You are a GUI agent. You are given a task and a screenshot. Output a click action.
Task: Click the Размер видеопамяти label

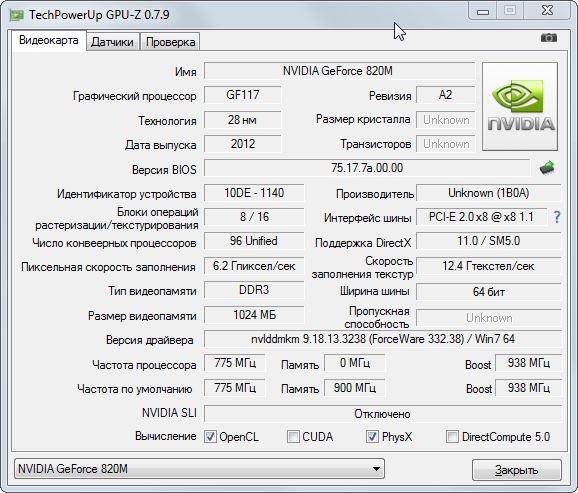[142, 316]
